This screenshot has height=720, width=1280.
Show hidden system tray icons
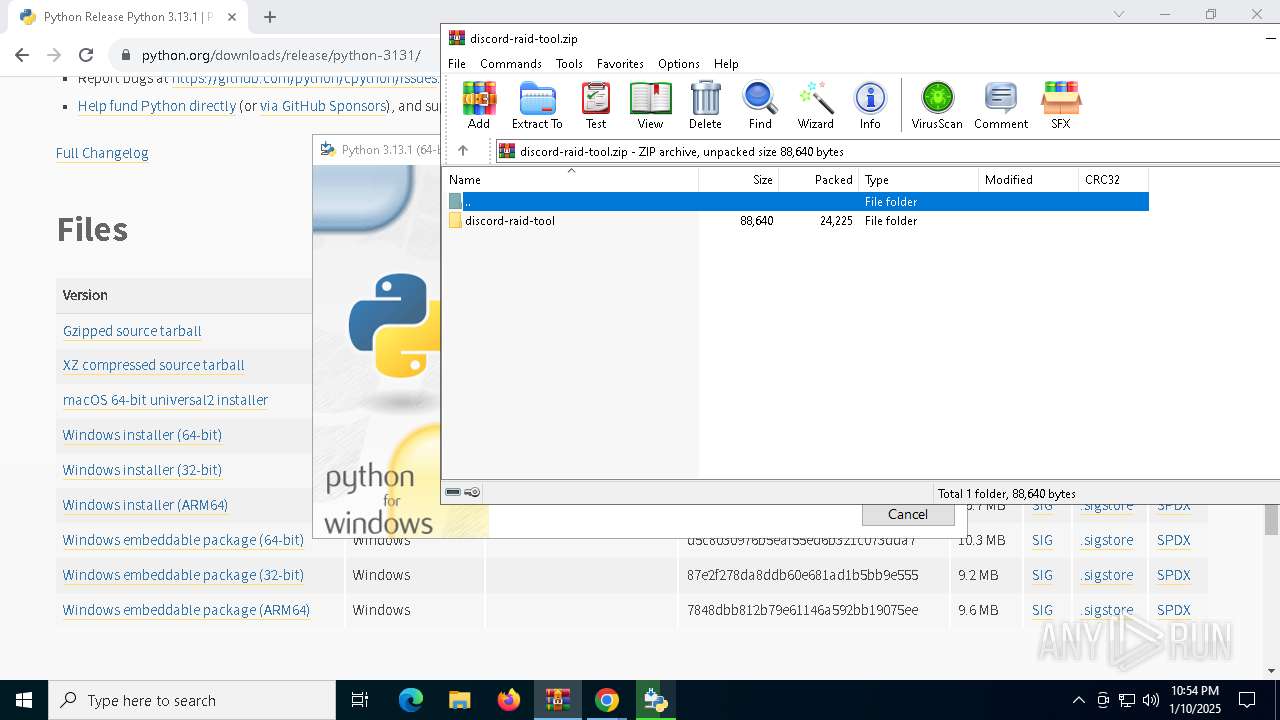(1078, 700)
